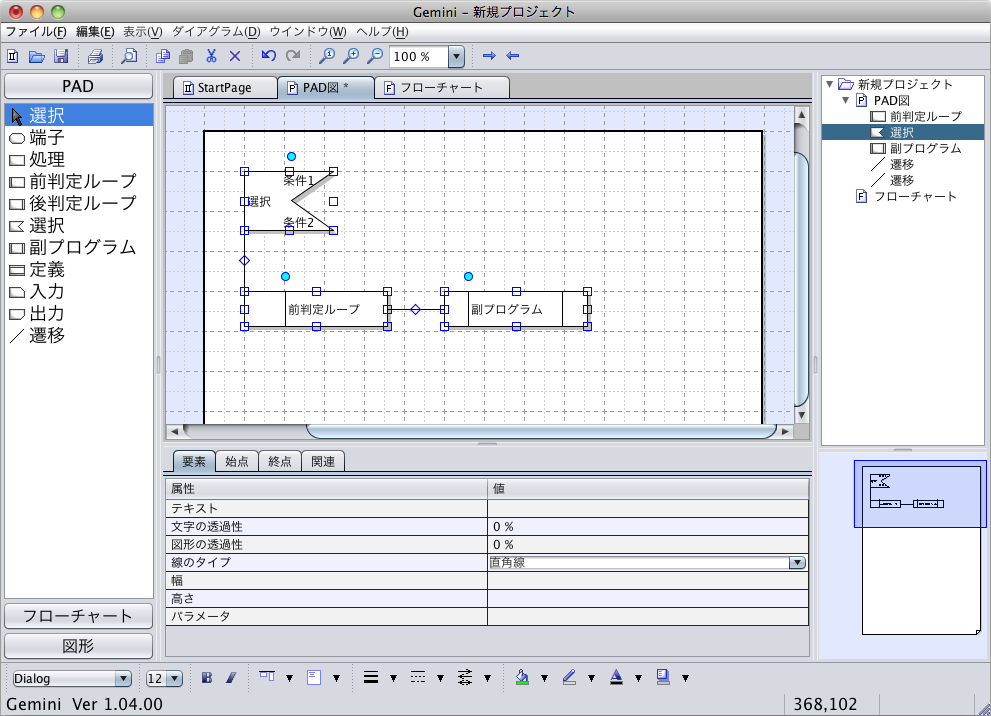Open the font size 12 dropdown
The height and width of the screenshot is (716, 991).
pyautogui.click(x=175, y=679)
